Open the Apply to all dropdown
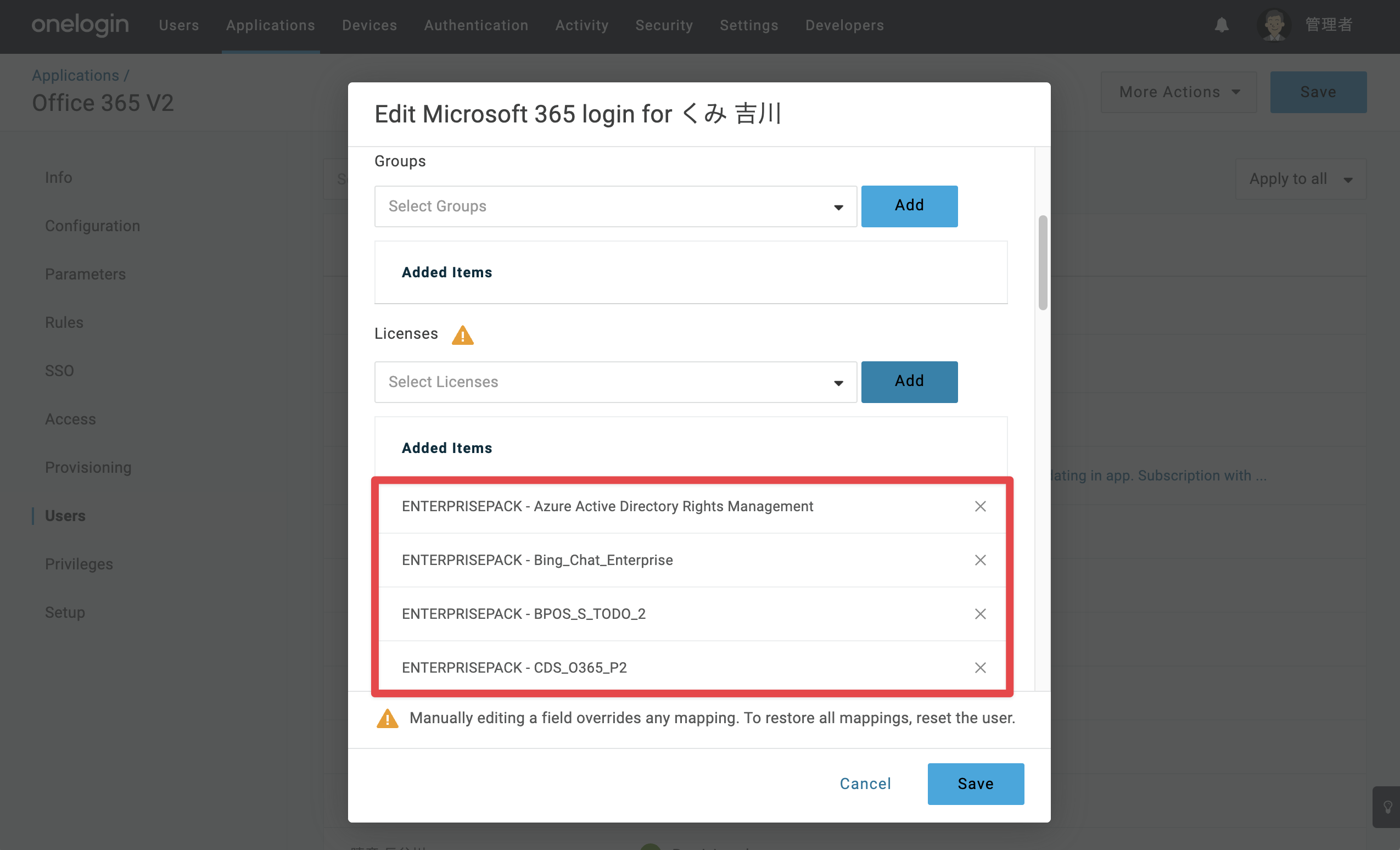Screen dimensions: 1400x850 1301,179
